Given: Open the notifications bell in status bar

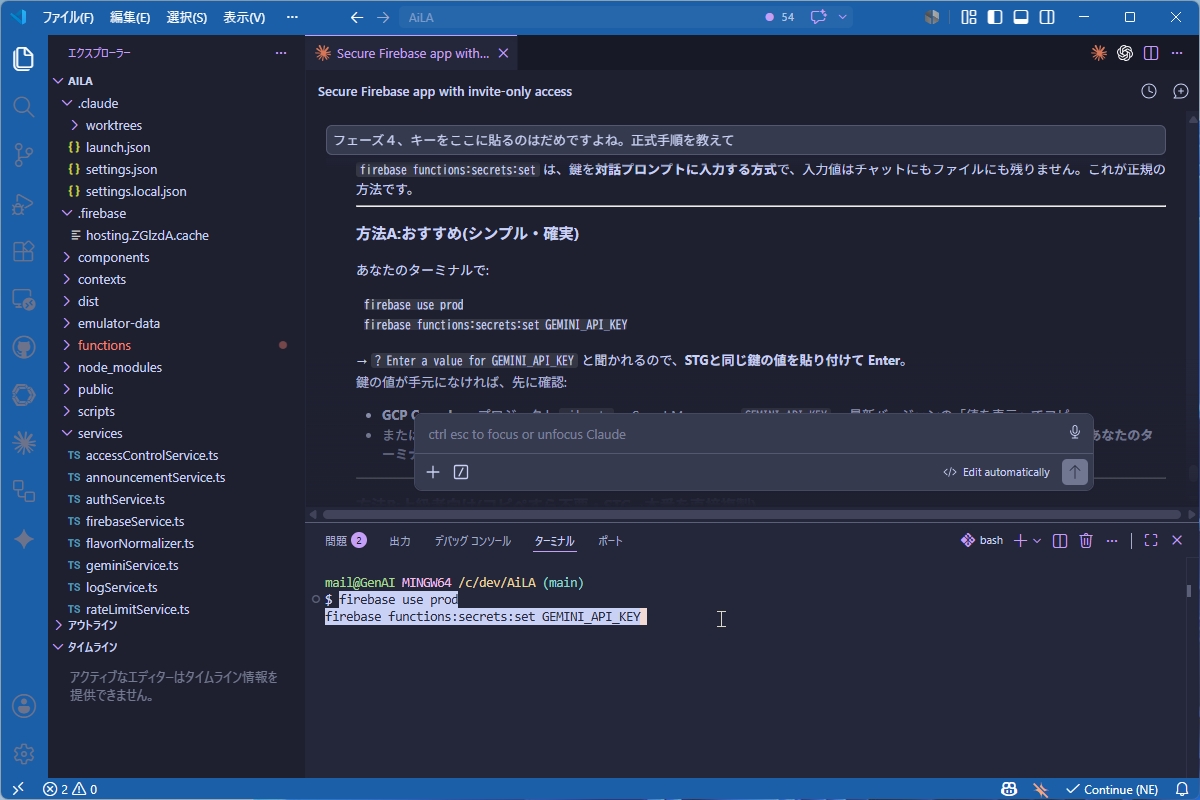Looking at the screenshot, I should [x=1183, y=789].
